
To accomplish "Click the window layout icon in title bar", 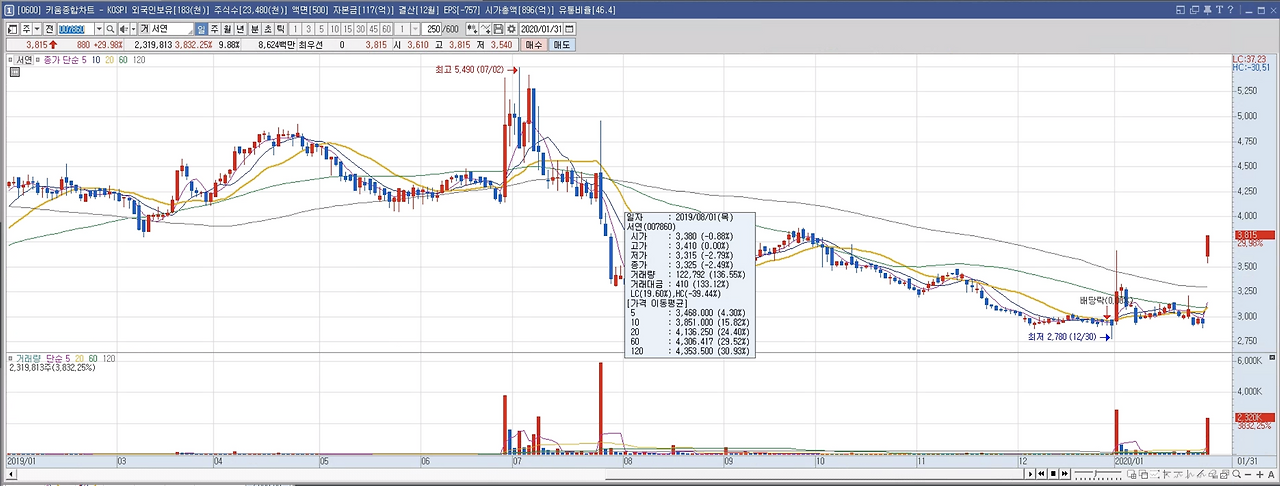I will [x=1180, y=10].
